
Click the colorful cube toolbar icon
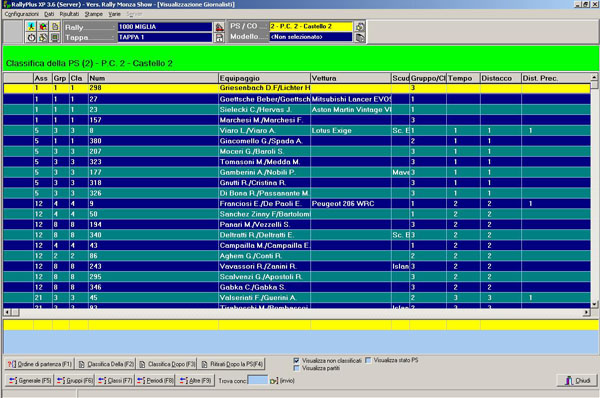click(43, 26)
